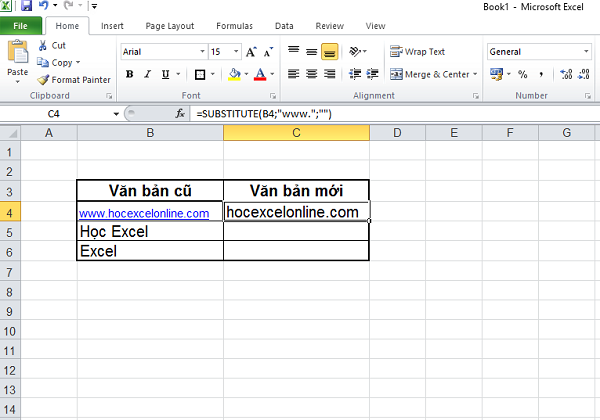Switch to the Insert tab
Screen dimensions: 600x420
112,26
